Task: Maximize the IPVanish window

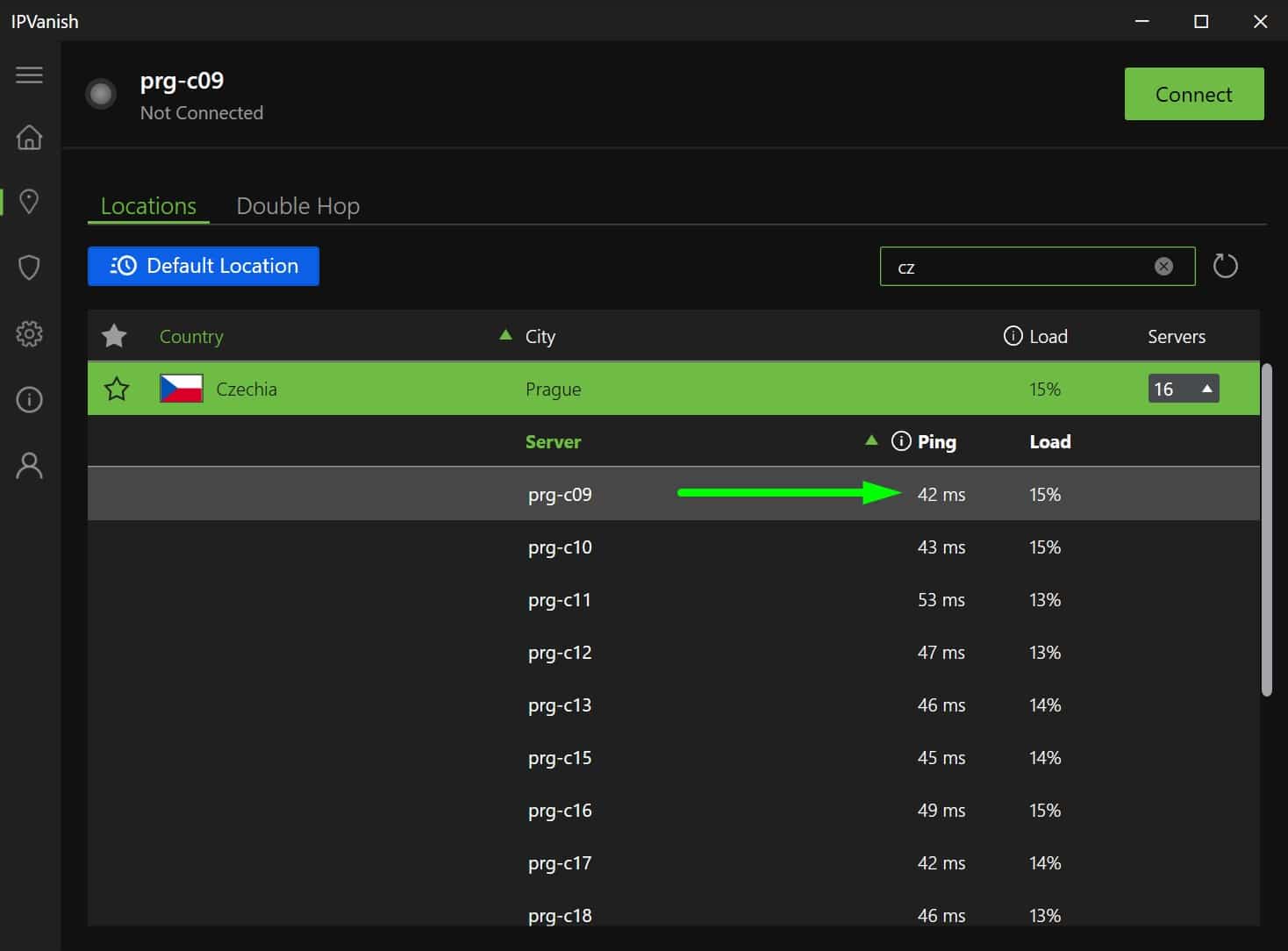Action: point(1201,21)
